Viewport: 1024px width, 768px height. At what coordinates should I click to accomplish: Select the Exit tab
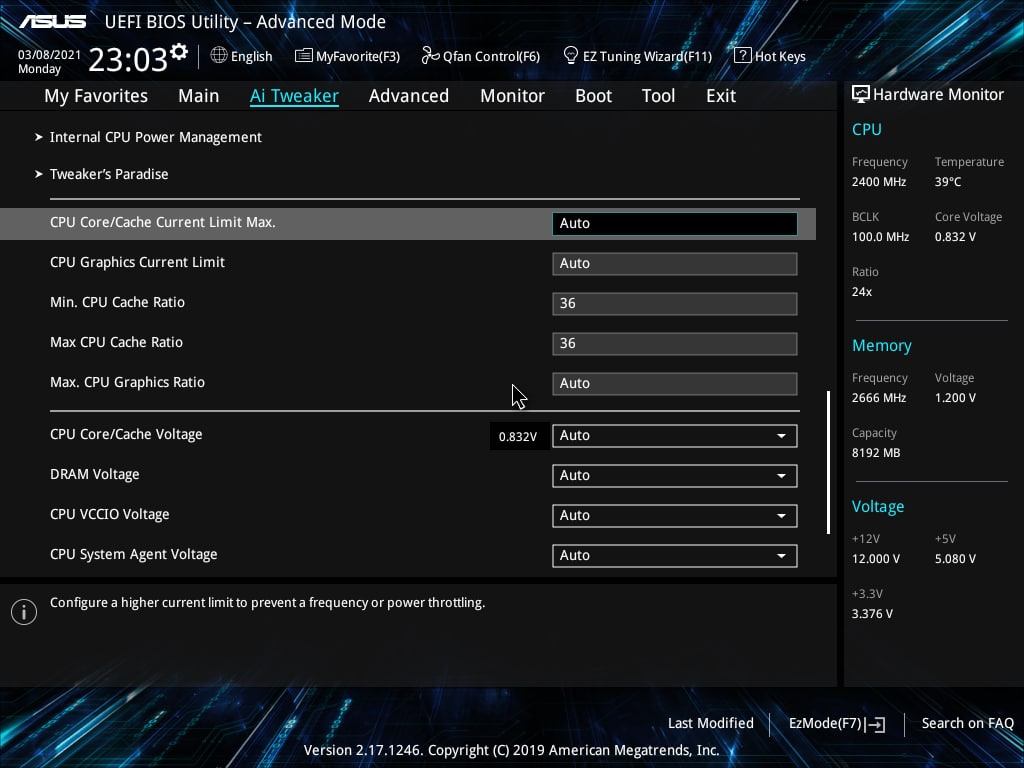coord(721,96)
